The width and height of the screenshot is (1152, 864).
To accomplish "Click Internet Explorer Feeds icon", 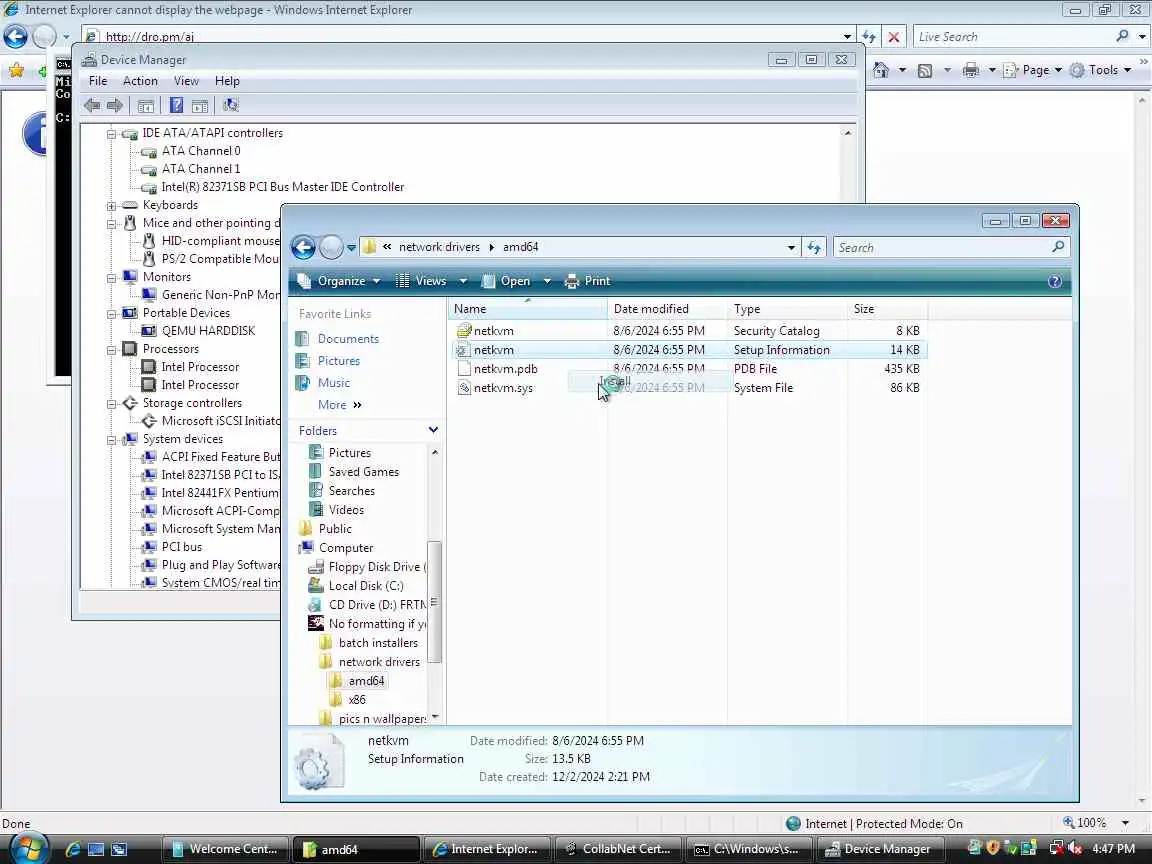I will pos(925,71).
